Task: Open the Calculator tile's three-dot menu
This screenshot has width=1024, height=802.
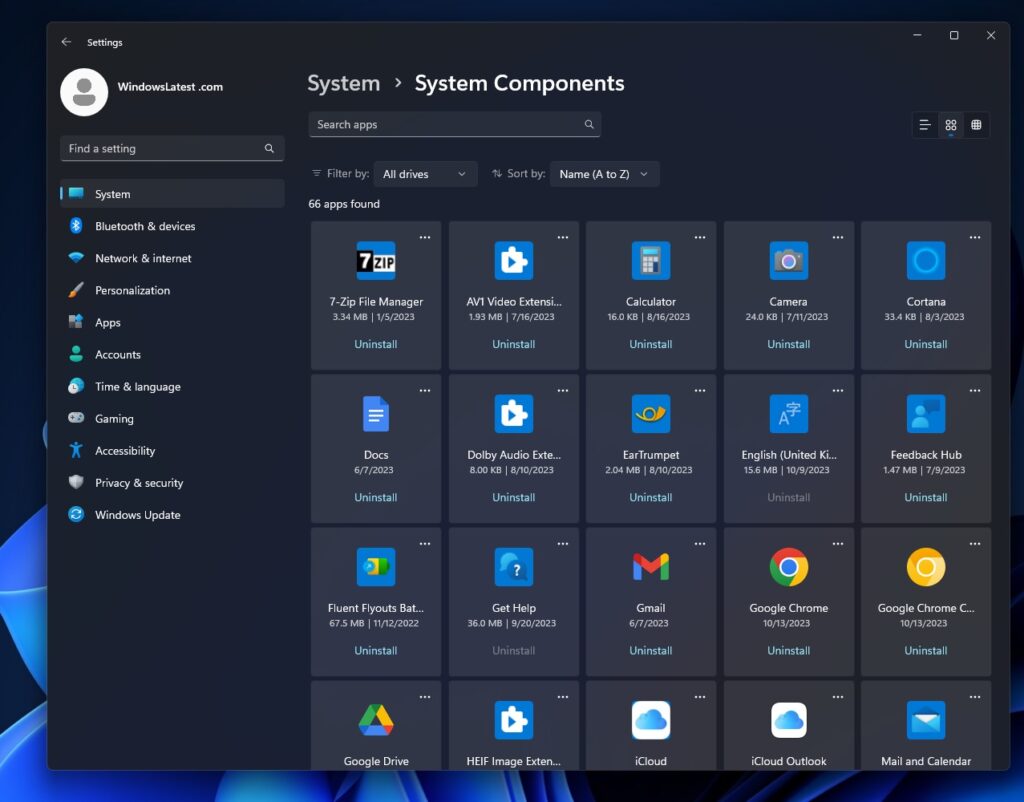Action: point(699,237)
